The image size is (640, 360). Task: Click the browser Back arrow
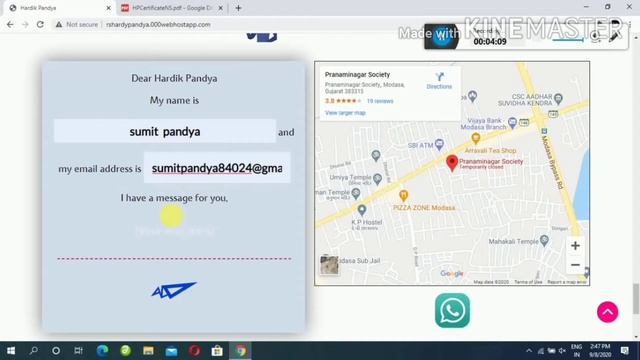(x=10, y=24)
